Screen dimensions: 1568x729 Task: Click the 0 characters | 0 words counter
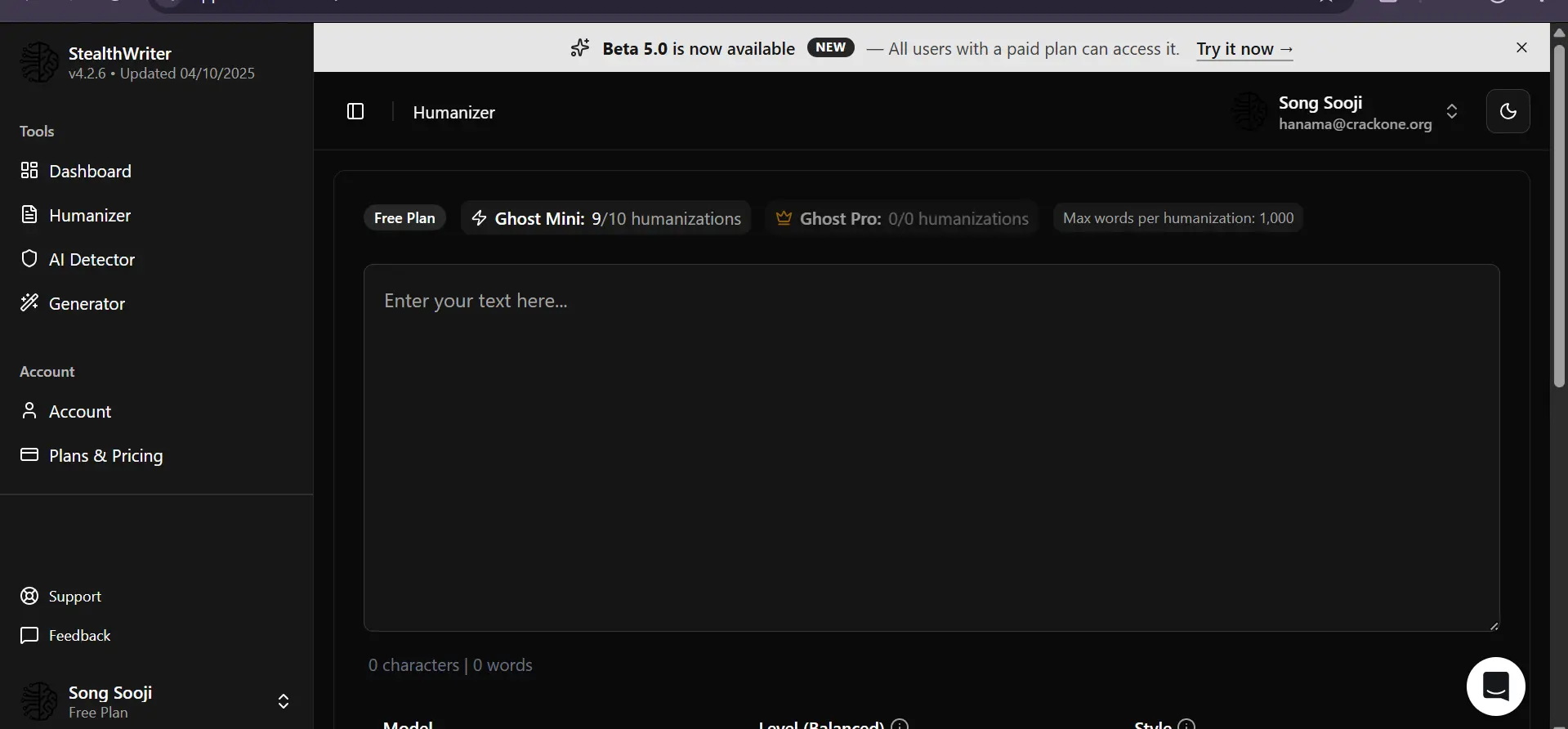[x=450, y=665]
